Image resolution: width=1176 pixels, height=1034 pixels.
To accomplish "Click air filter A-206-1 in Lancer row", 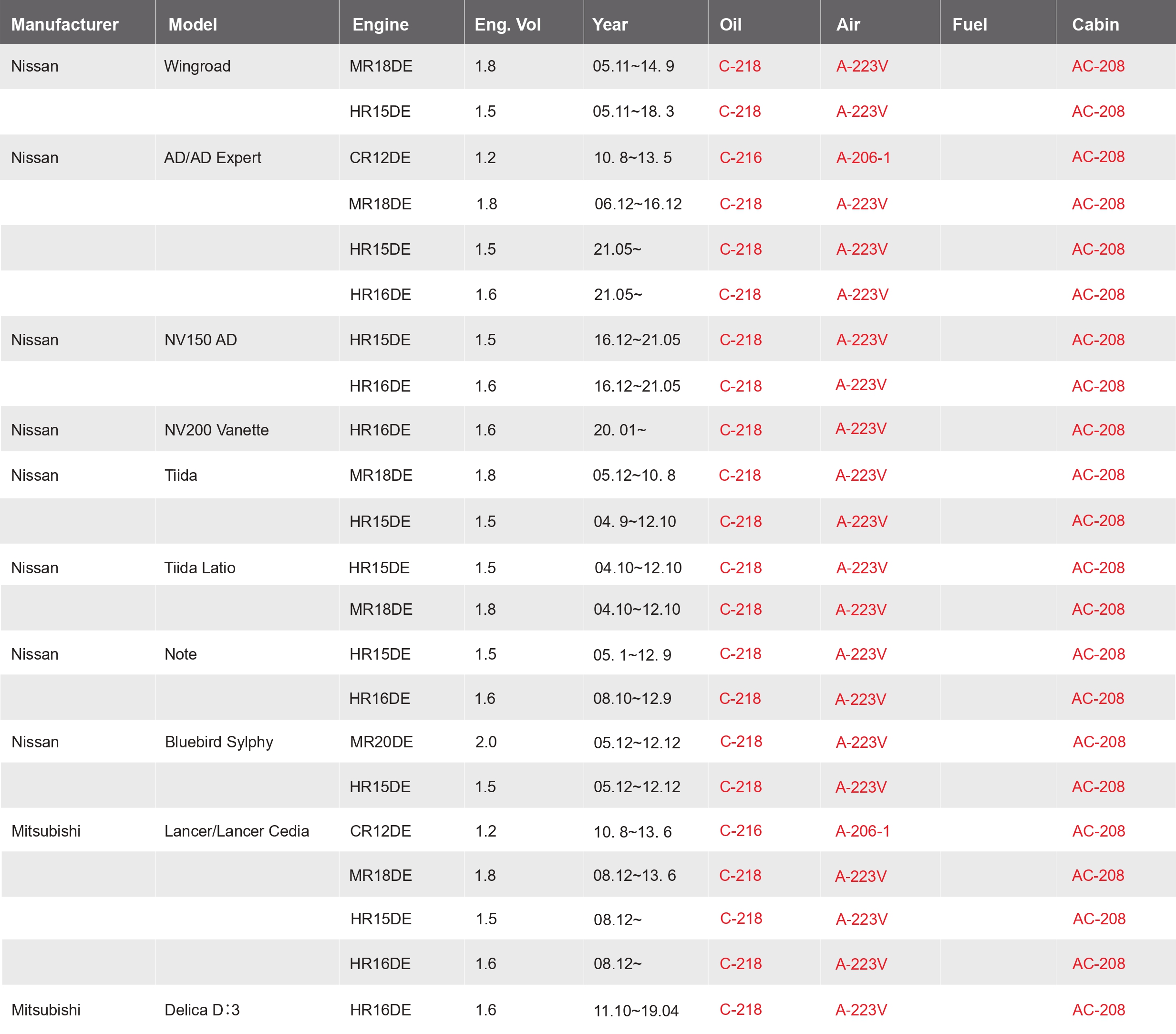I will coord(862,831).
